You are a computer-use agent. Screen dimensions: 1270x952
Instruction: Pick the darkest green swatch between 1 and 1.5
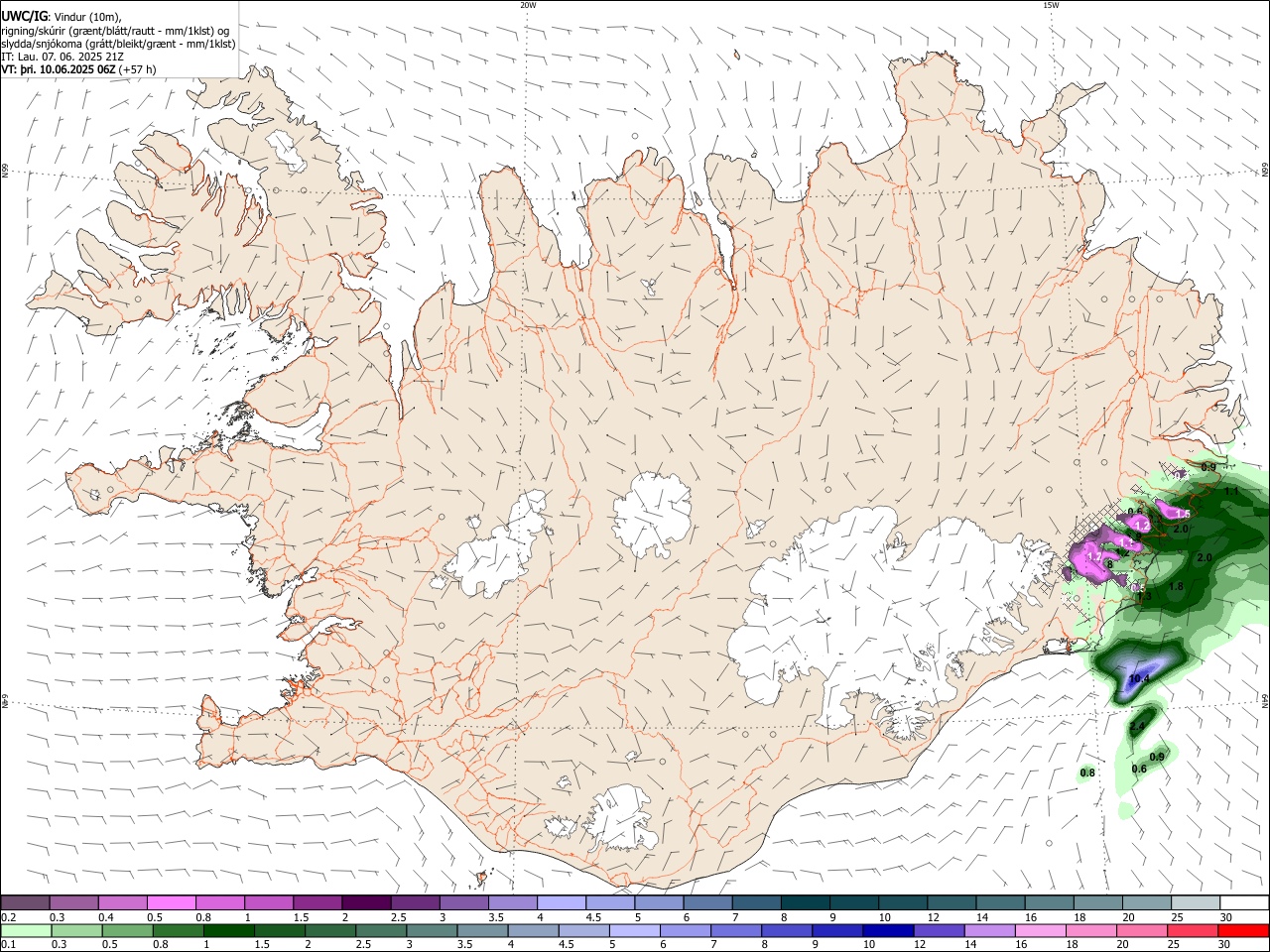point(228,930)
